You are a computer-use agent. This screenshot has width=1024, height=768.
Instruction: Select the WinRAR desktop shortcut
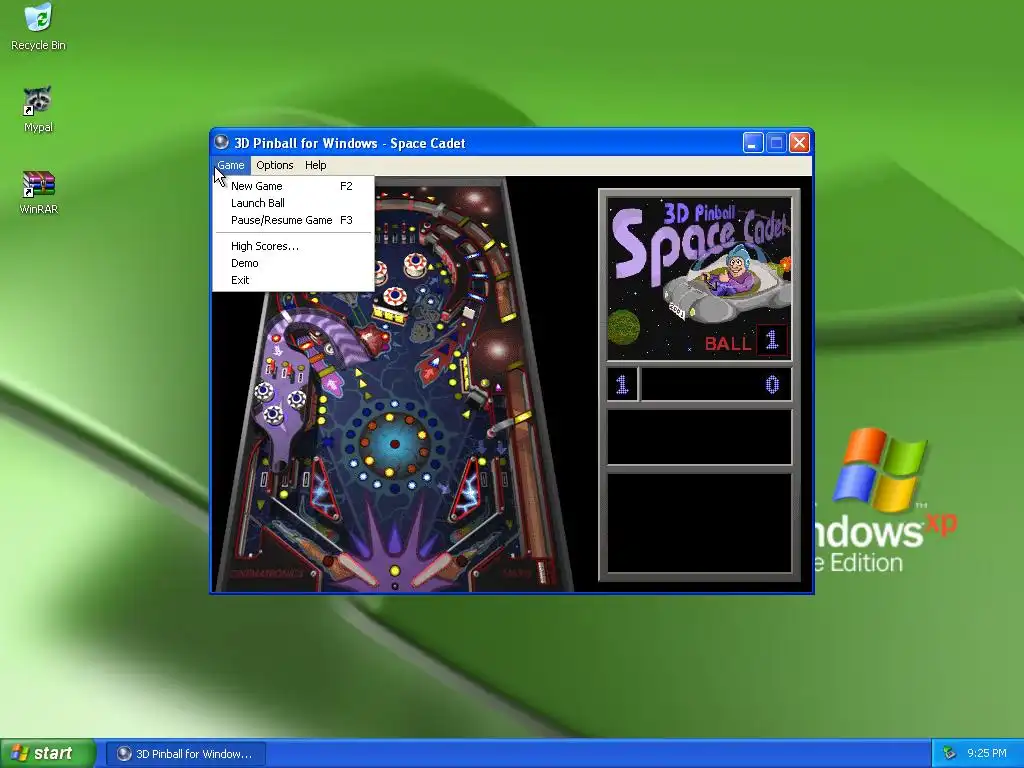[39, 192]
